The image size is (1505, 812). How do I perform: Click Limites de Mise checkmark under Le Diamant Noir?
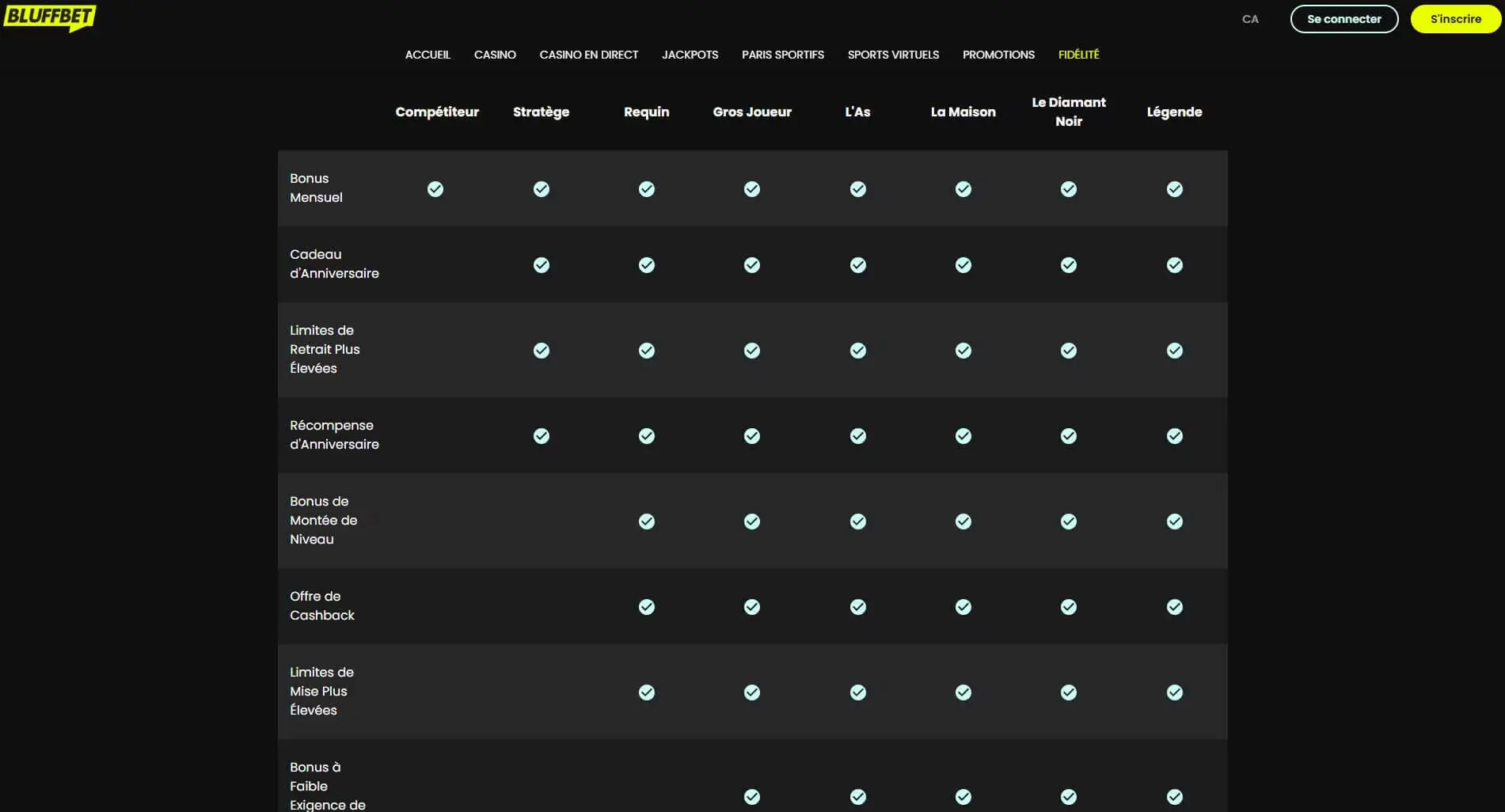coord(1069,692)
